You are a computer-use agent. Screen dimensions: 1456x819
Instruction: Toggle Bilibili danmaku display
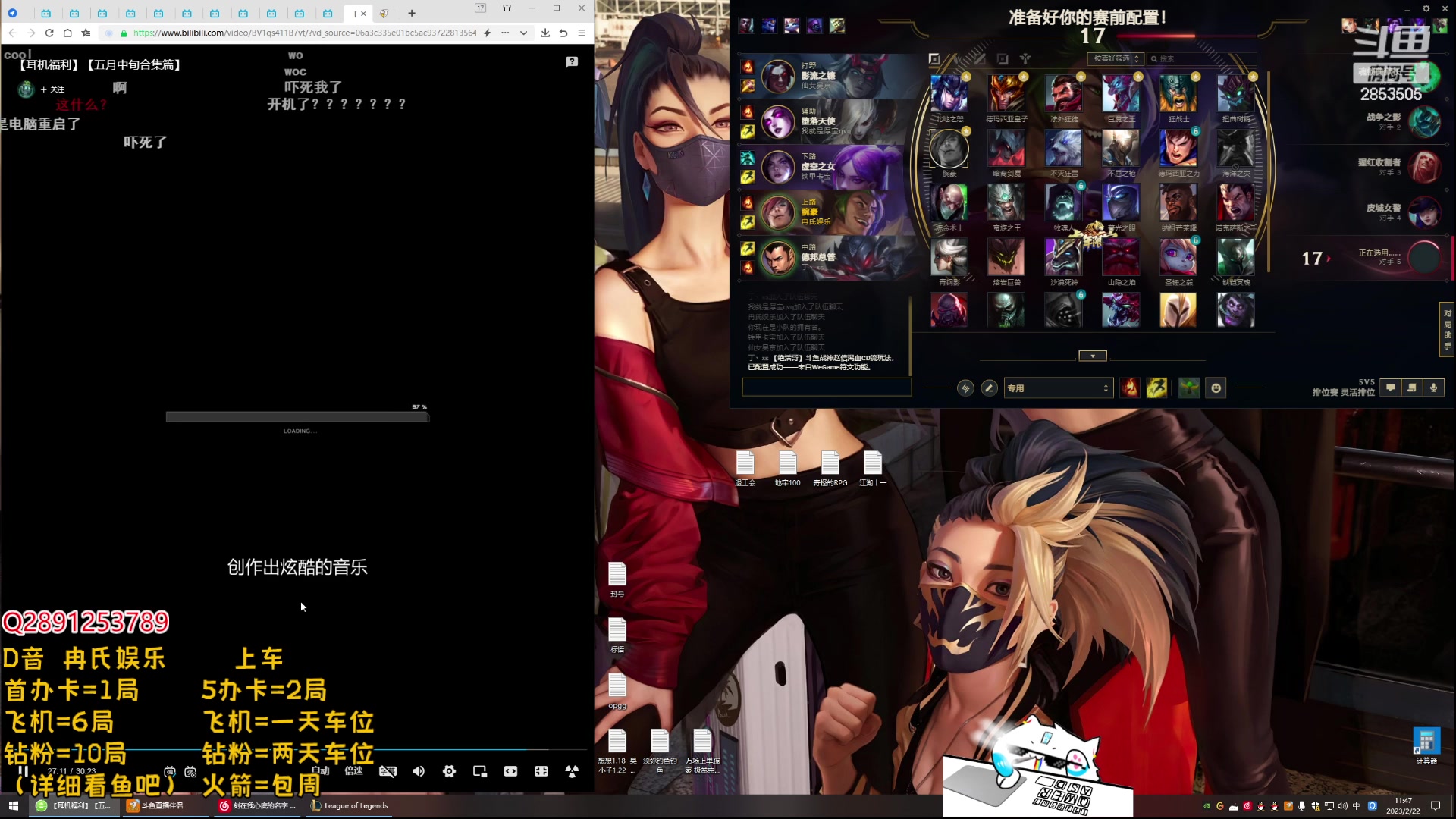[170, 771]
